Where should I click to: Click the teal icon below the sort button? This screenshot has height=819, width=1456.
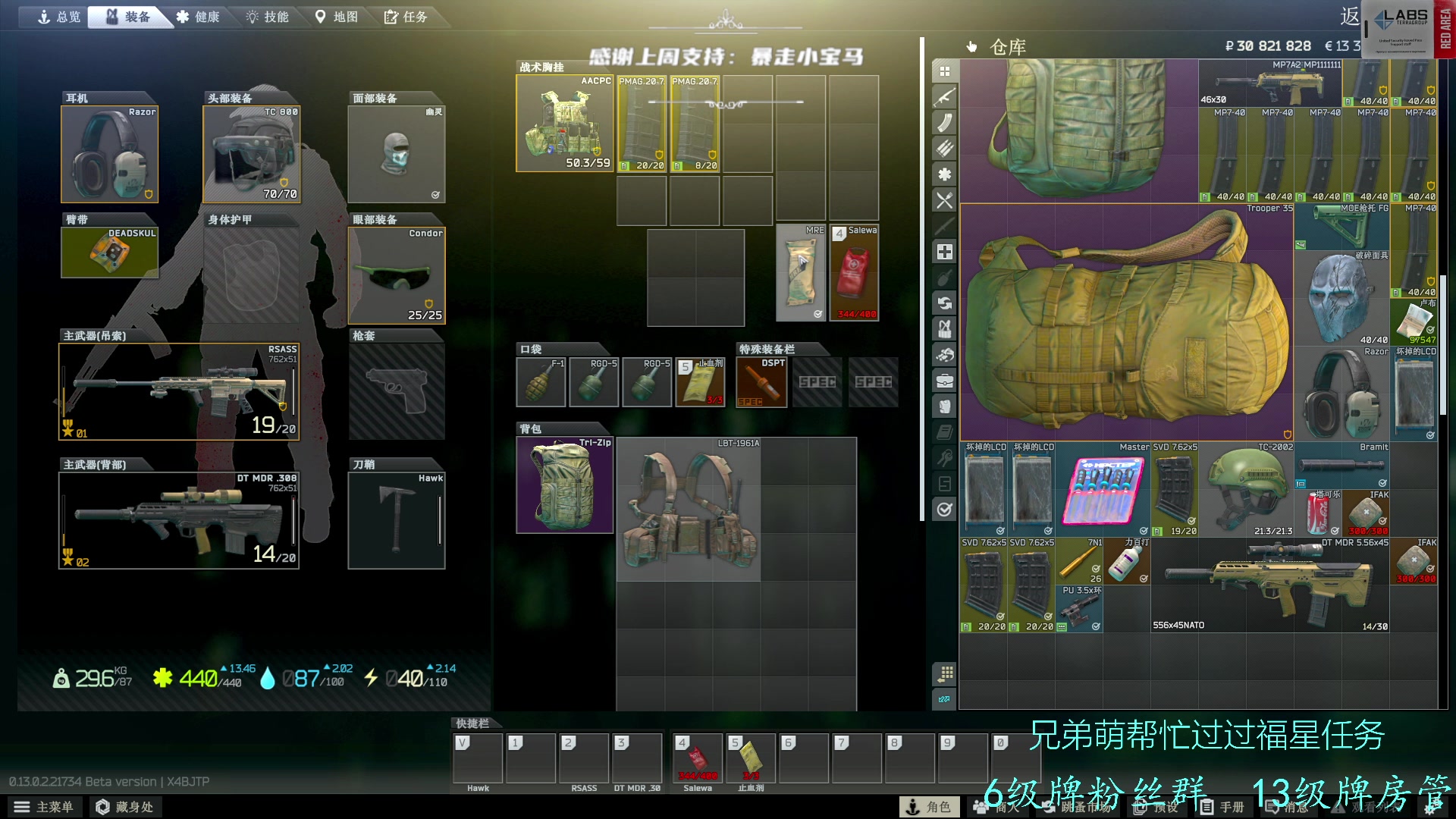click(x=944, y=699)
